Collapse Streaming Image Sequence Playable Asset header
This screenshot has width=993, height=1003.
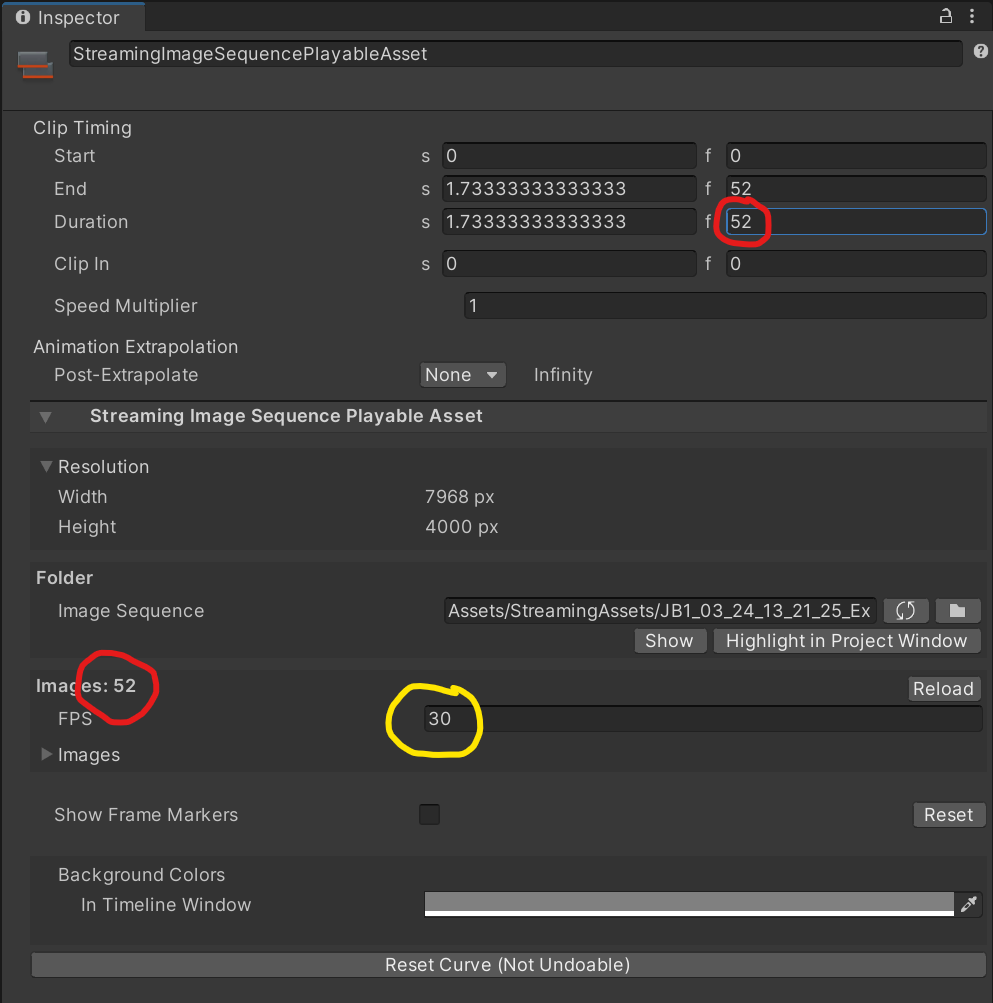45,417
